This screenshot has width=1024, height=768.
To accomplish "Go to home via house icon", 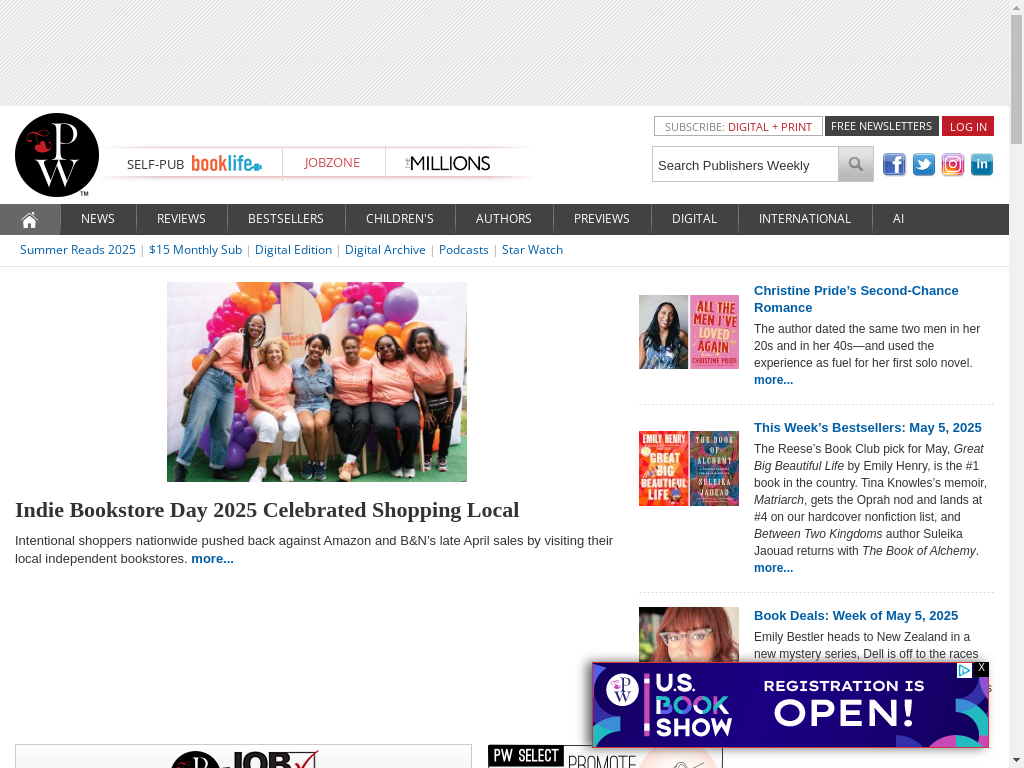I will pos(30,219).
